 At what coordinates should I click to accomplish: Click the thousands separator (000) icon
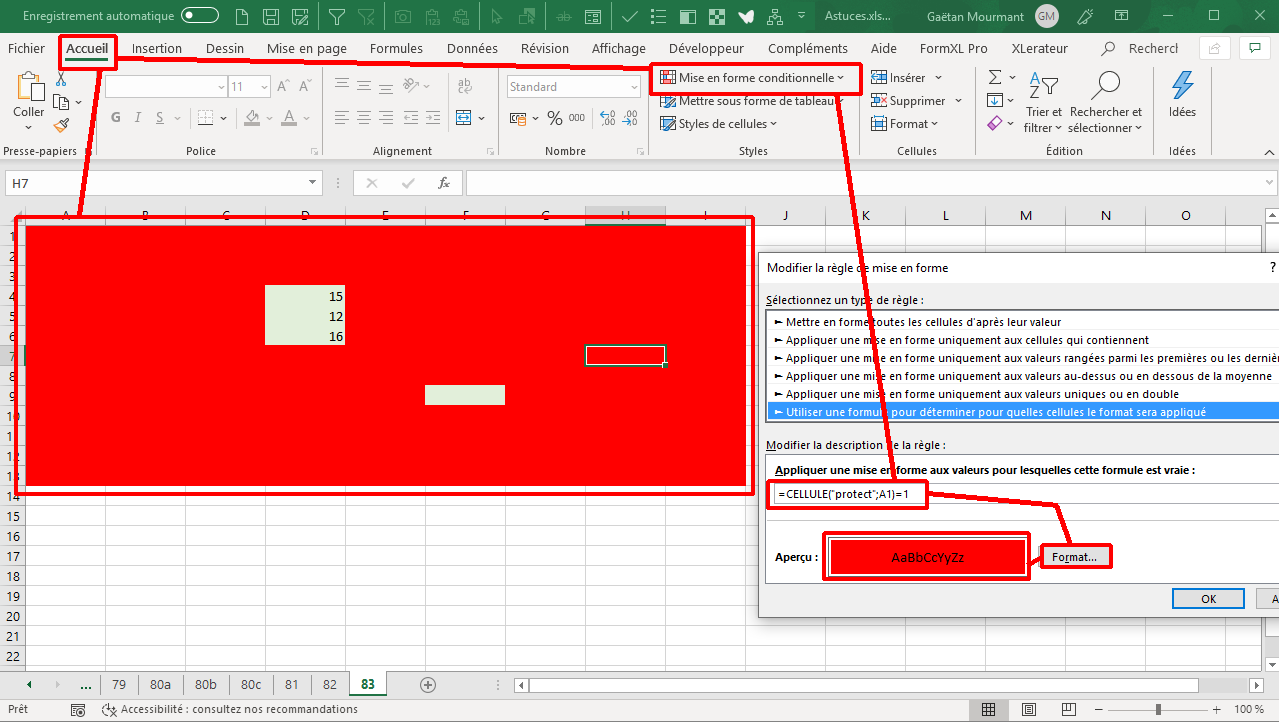pyautogui.click(x=577, y=118)
